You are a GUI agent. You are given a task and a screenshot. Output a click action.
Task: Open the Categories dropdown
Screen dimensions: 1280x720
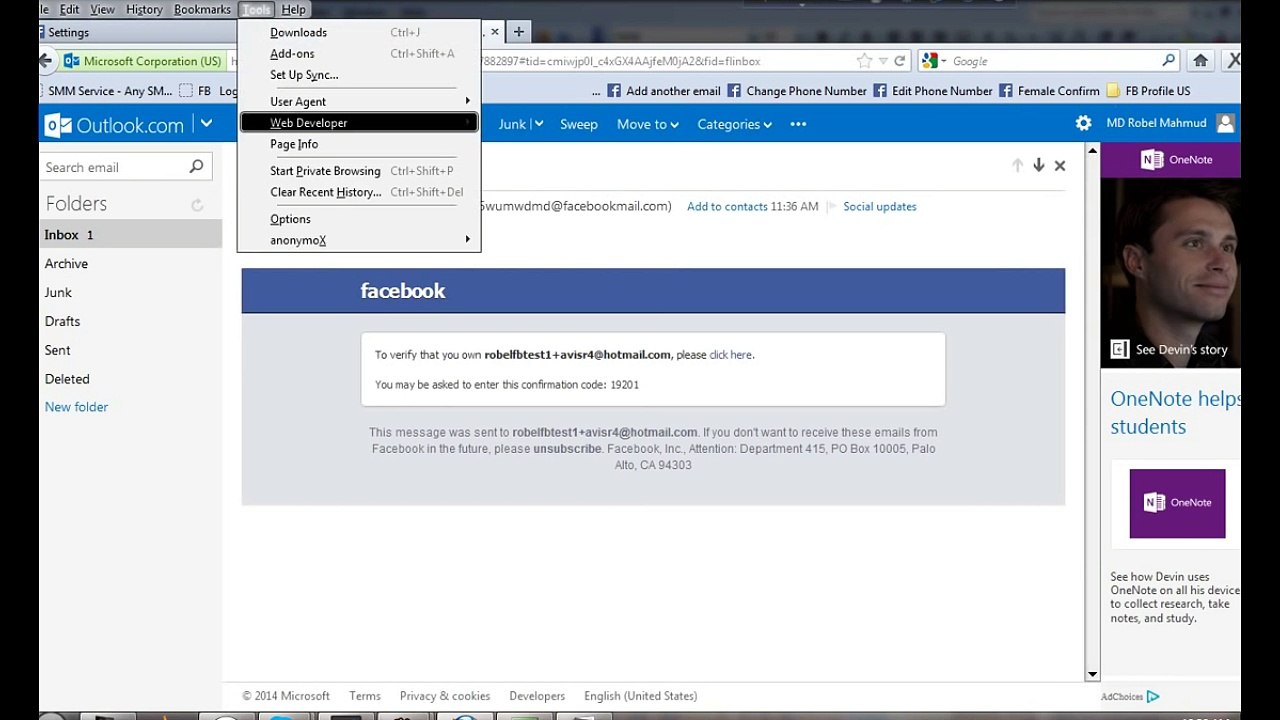(735, 124)
